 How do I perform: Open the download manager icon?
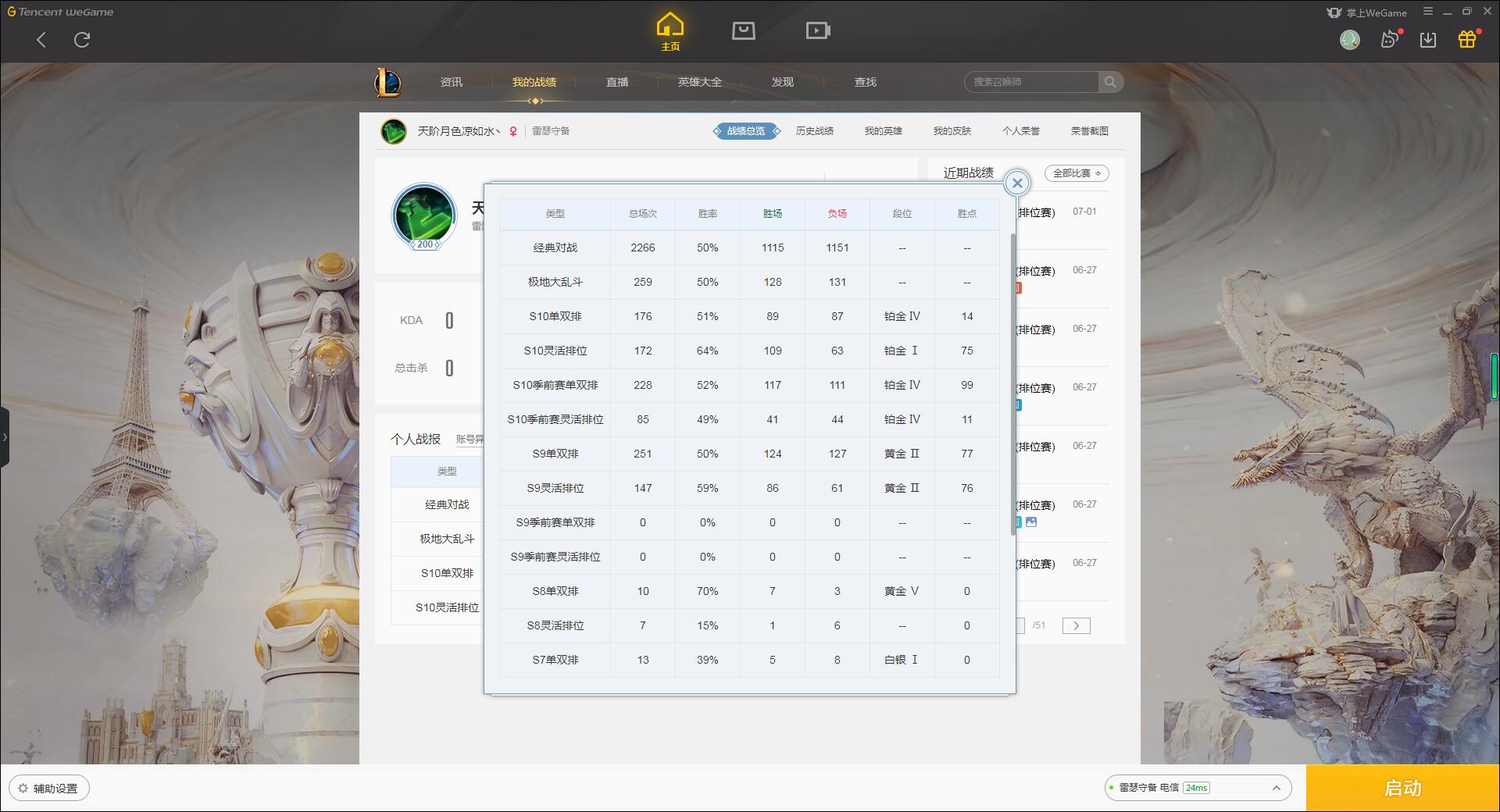tap(1428, 40)
